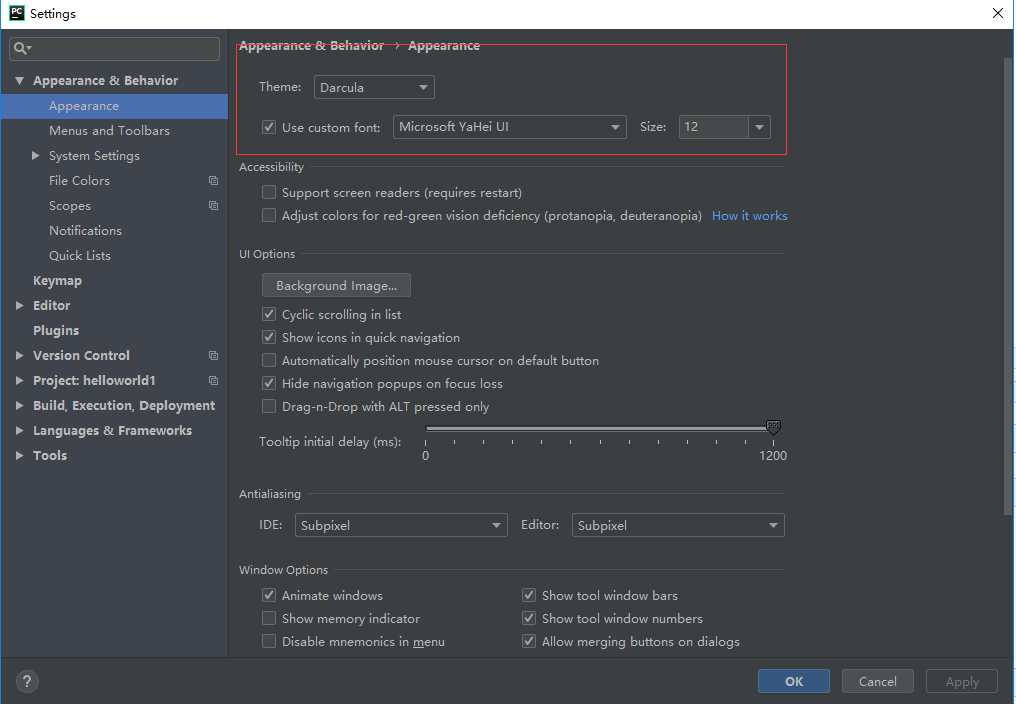
Task: Uncheck Cyclic scrolling in list
Action: click(x=269, y=314)
